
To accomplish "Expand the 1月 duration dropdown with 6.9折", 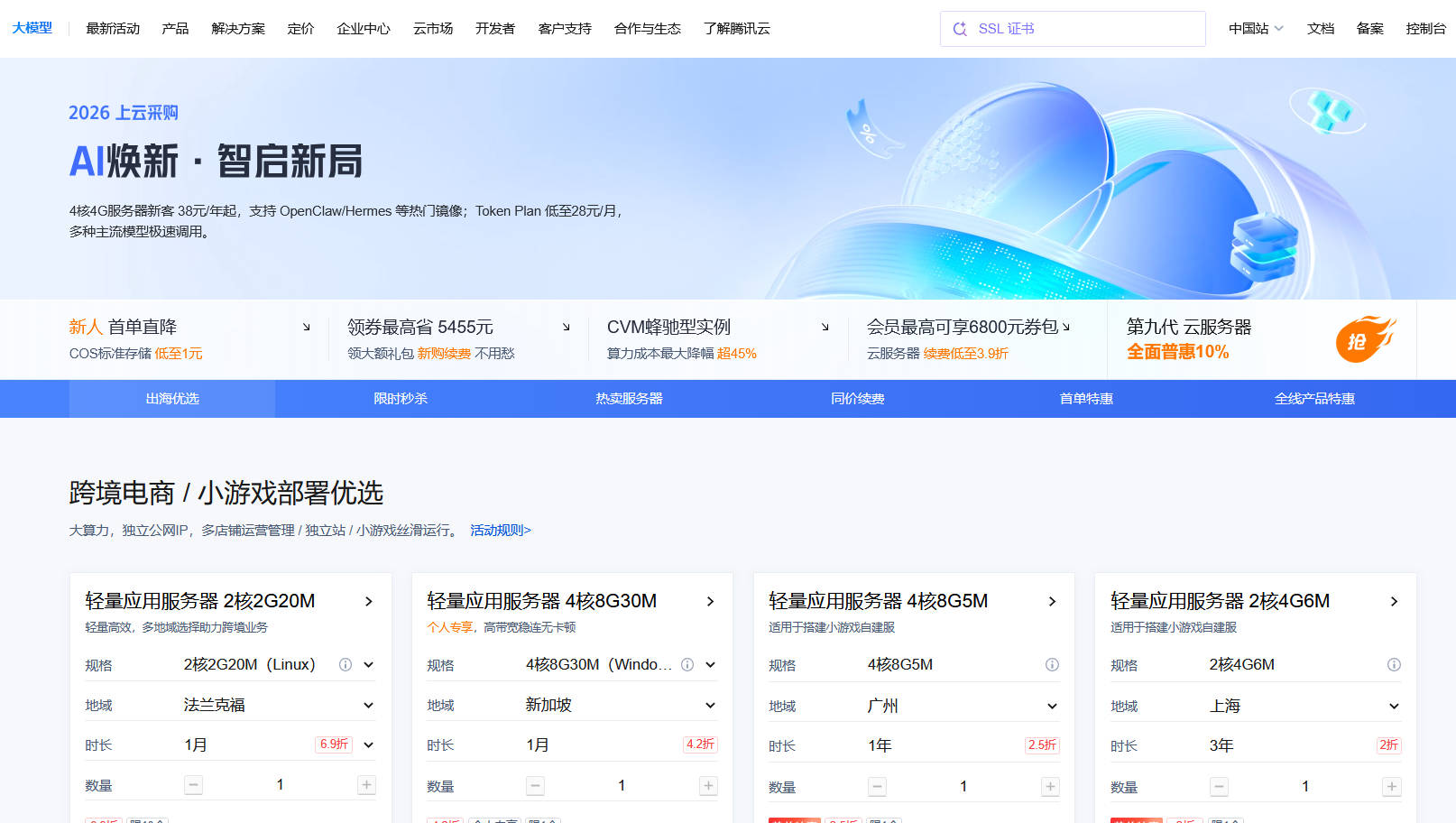I will coord(369,745).
